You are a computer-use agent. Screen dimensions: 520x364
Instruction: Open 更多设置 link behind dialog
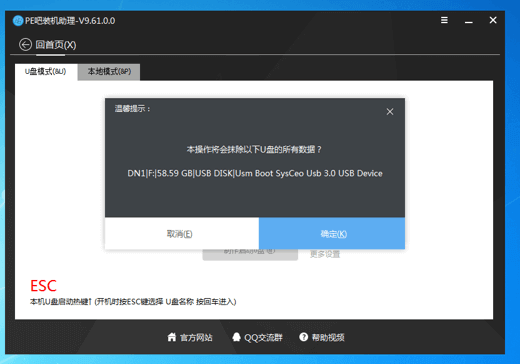click(325, 254)
